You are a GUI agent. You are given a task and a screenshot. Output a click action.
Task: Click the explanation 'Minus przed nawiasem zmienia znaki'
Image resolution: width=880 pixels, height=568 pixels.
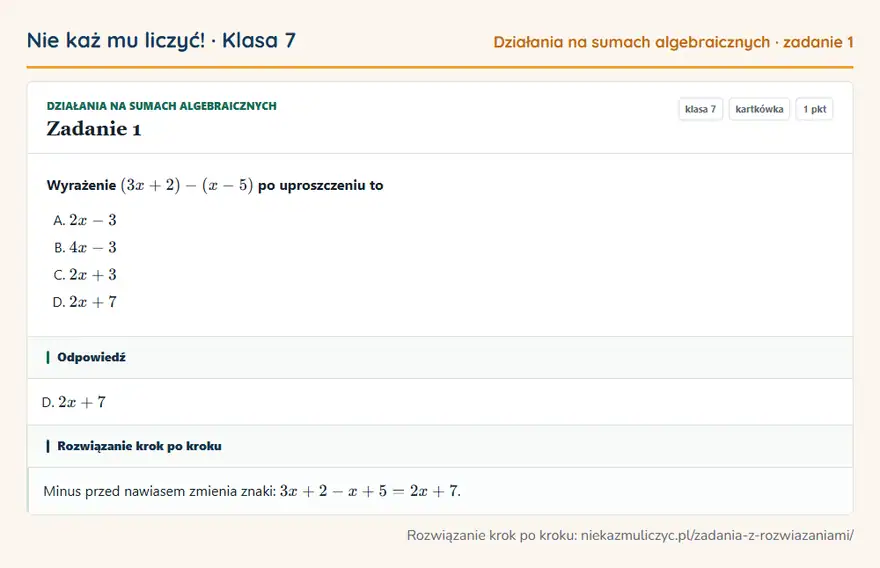coord(160,491)
